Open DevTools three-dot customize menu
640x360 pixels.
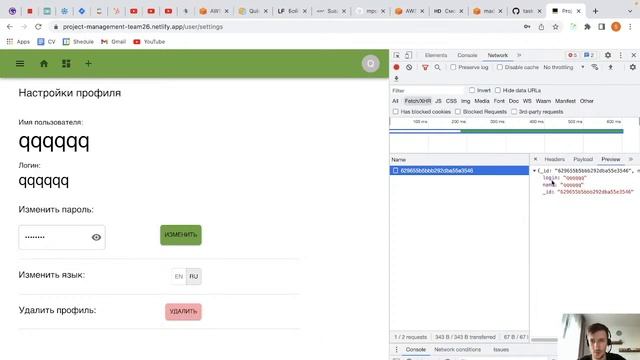pos(621,55)
